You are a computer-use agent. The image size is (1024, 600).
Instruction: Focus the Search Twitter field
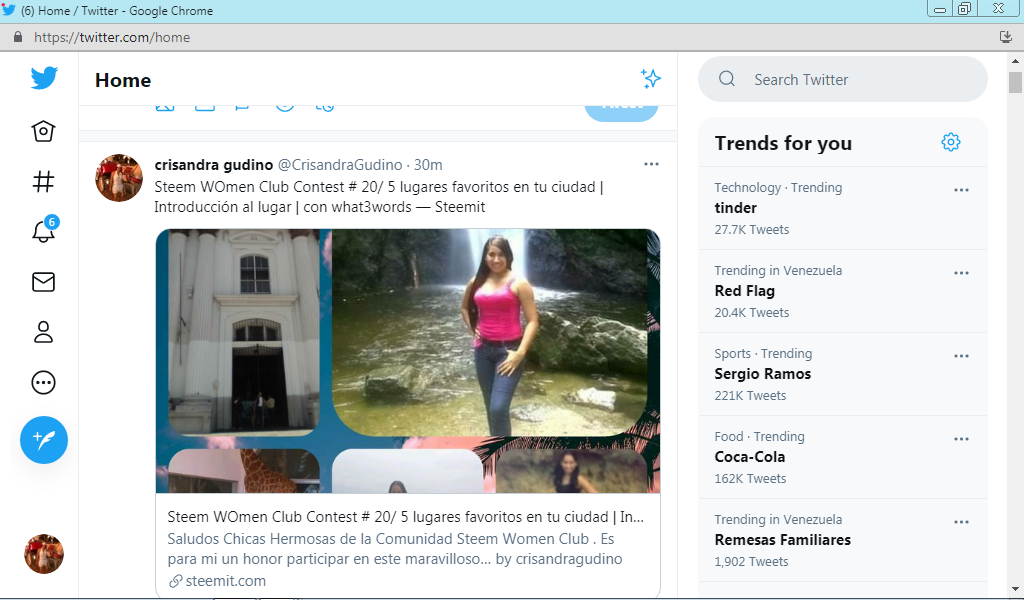tap(842, 79)
